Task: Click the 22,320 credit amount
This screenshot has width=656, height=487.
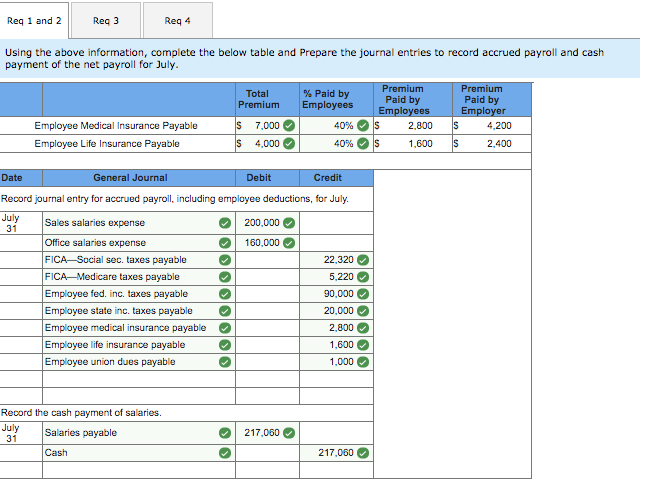Action: click(336, 260)
